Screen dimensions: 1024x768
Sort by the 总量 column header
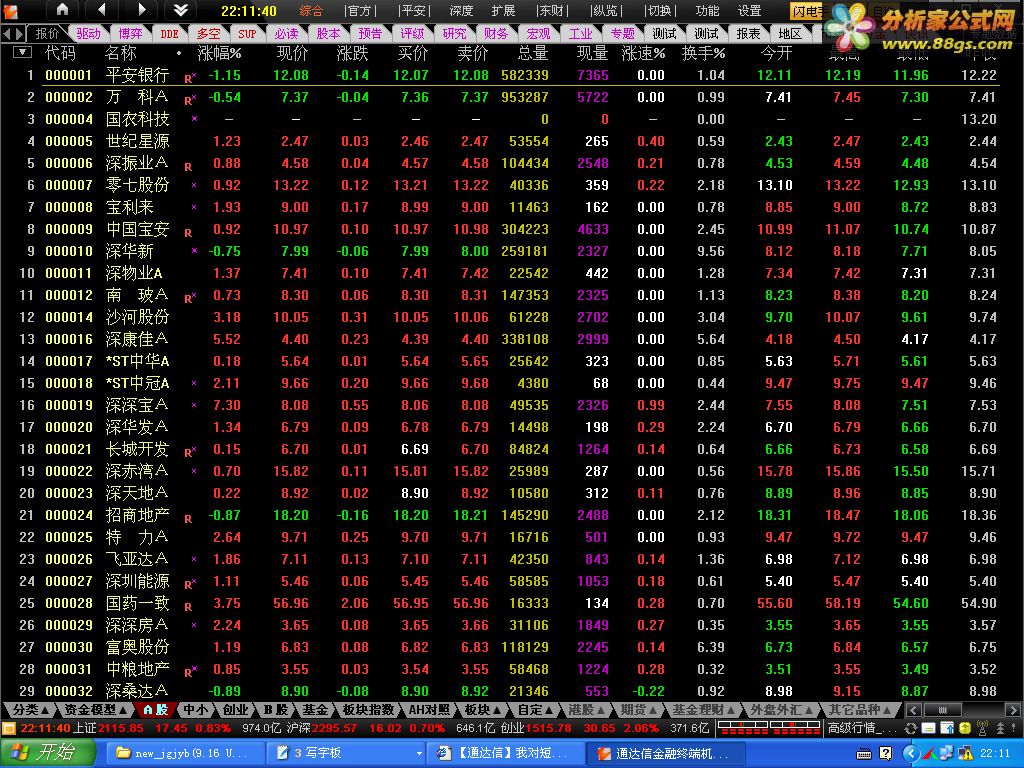tap(534, 53)
